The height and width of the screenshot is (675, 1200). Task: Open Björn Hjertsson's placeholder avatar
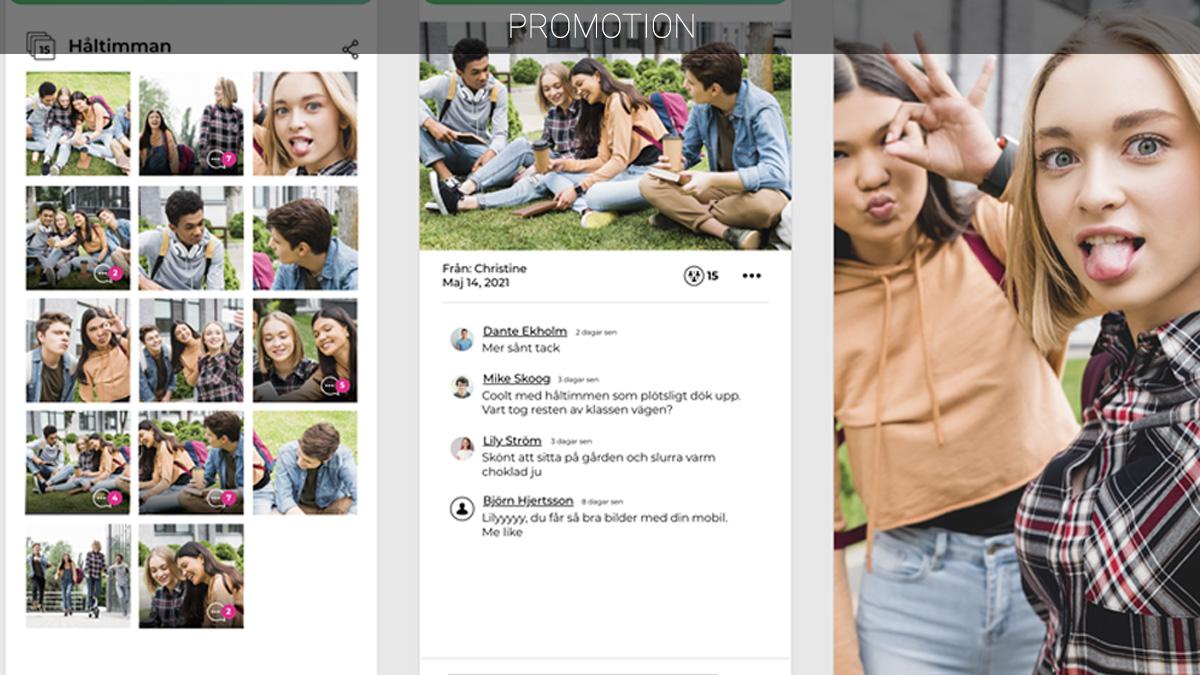pyautogui.click(x=462, y=508)
